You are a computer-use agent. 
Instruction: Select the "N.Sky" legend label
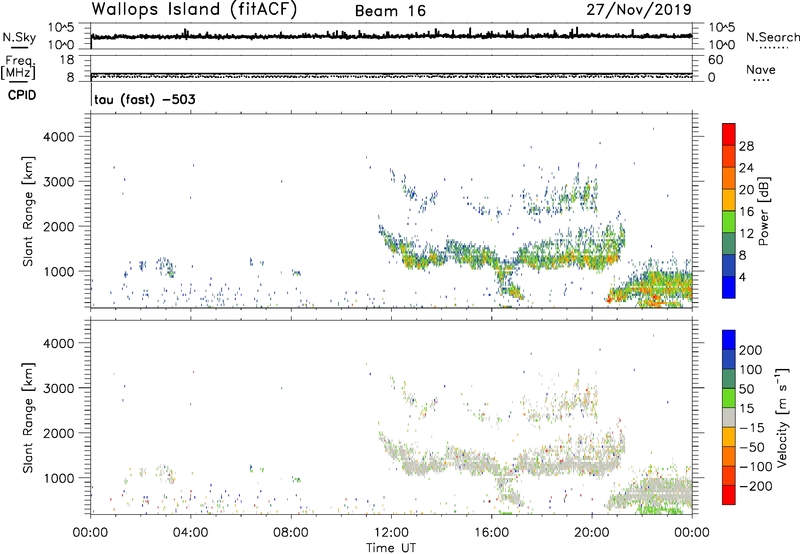point(19,37)
